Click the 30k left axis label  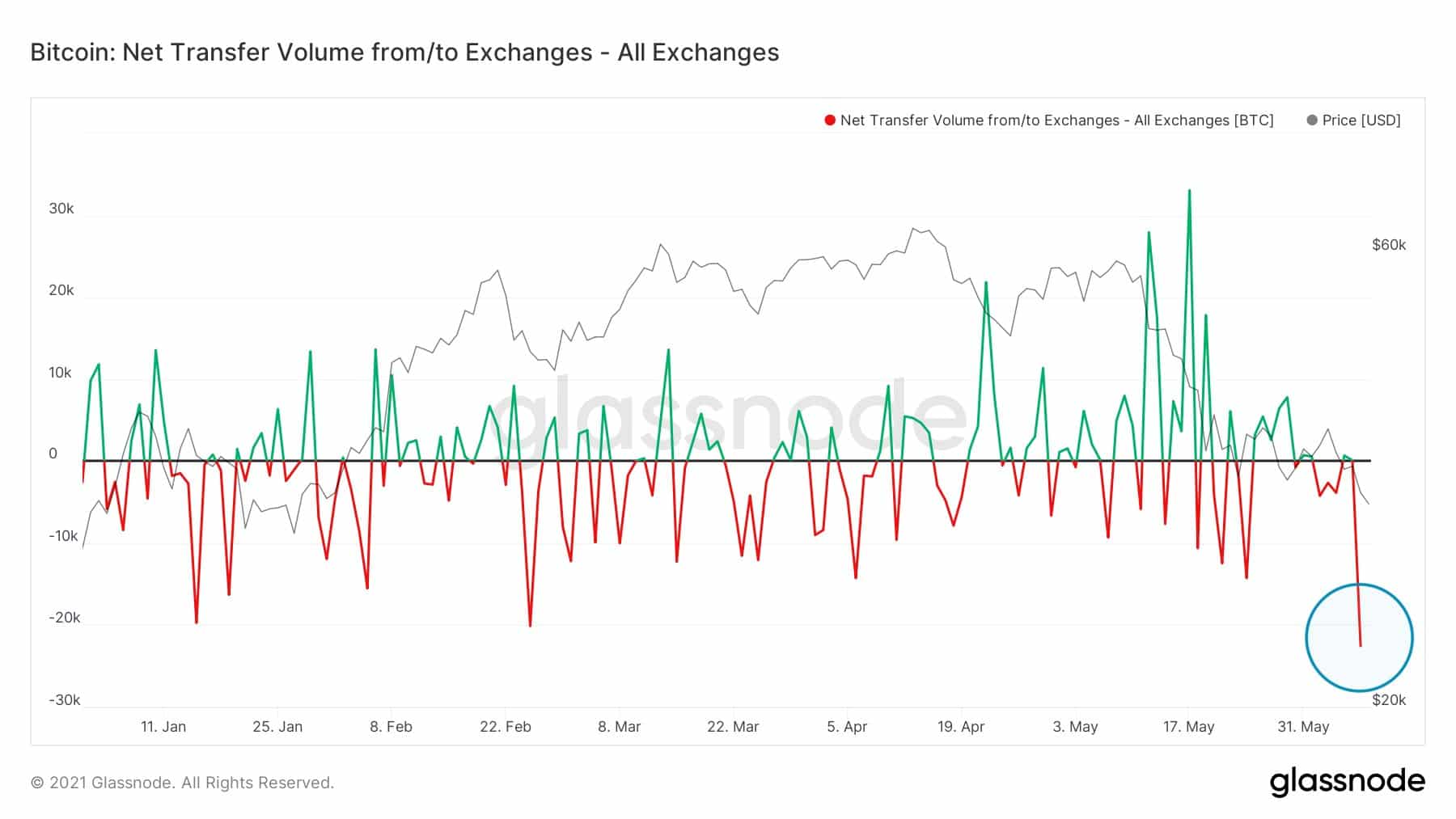click(61, 209)
